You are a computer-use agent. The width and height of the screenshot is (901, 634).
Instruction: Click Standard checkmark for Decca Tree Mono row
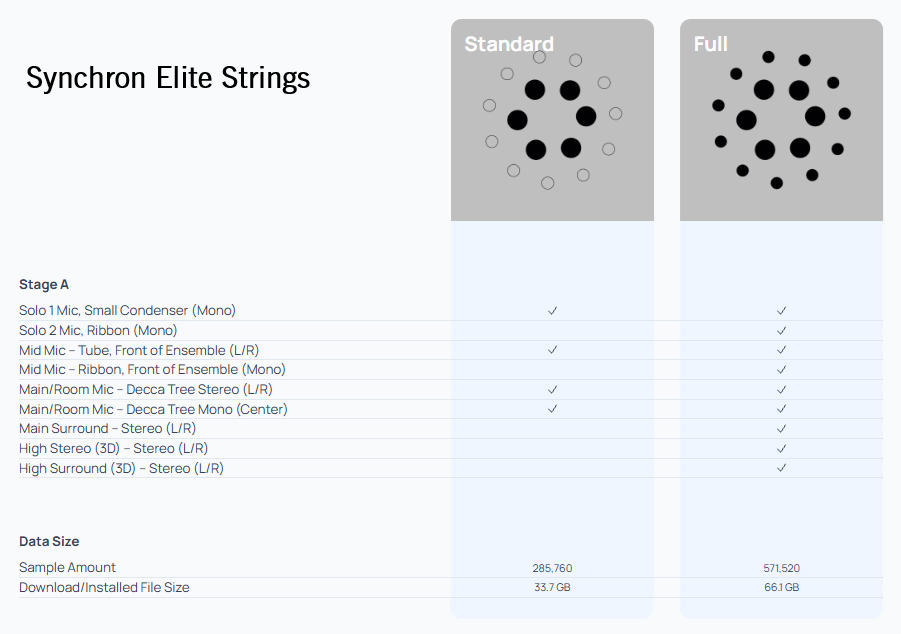pos(552,409)
